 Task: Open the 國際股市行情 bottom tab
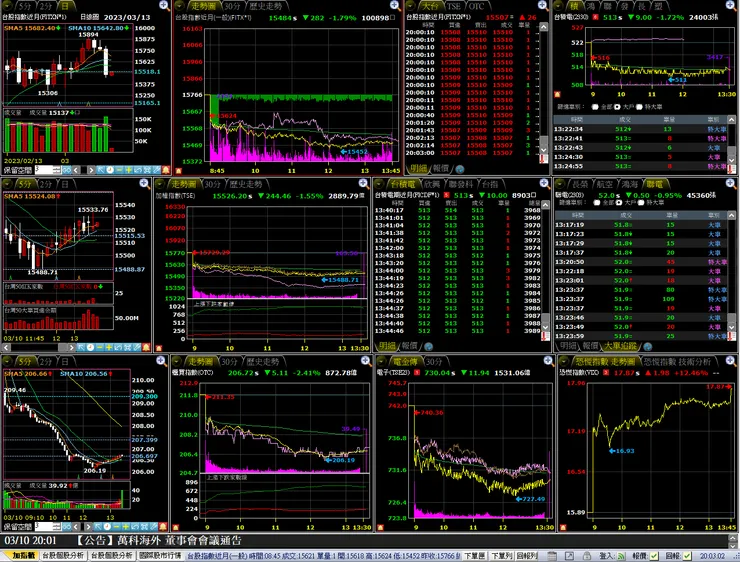coord(160,556)
